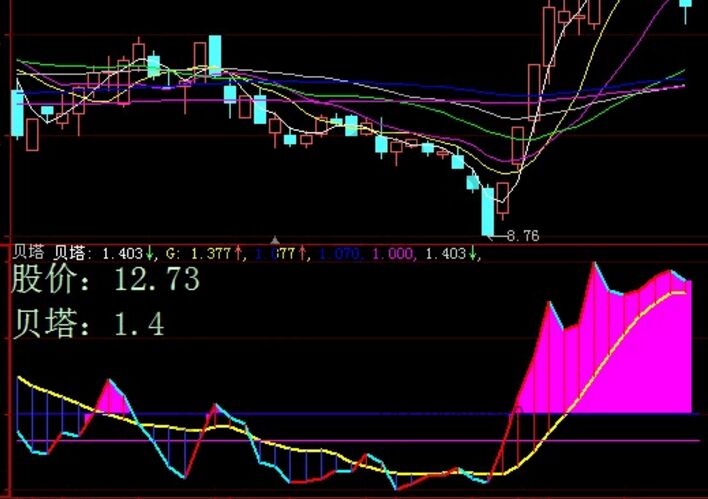Select the last cyan candlestick at top right
This screenshot has width=708, height=499.
pyautogui.click(x=686, y=8)
